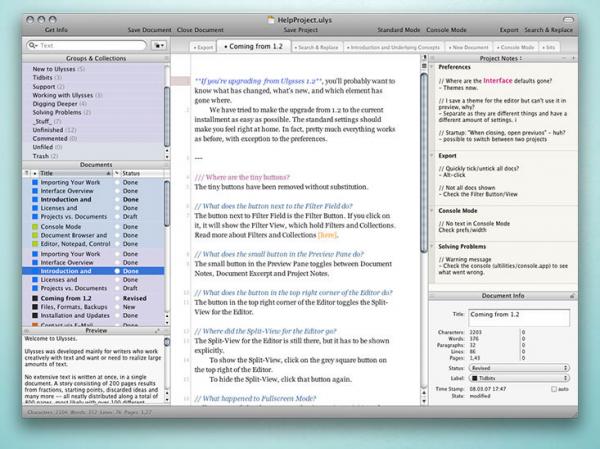Switch to the Export editor tab

[203, 47]
